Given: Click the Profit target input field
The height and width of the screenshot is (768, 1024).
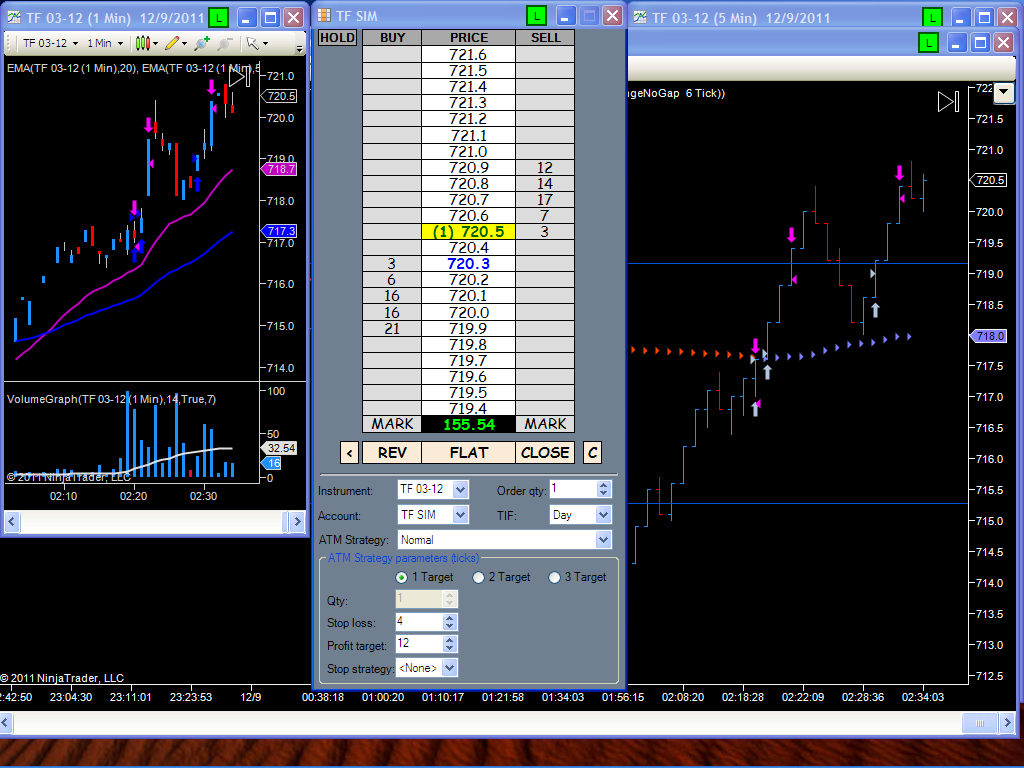Looking at the screenshot, I should (419, 644).
